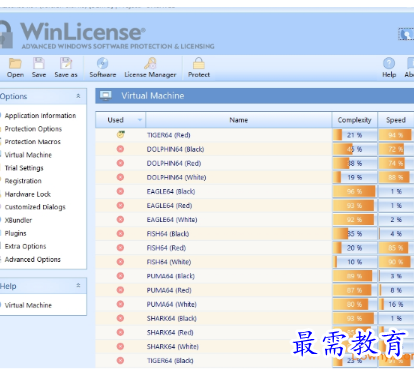
Task: Click the 96 % complexity bar for EAGLE64 (Black)
Action: [354, 191]
